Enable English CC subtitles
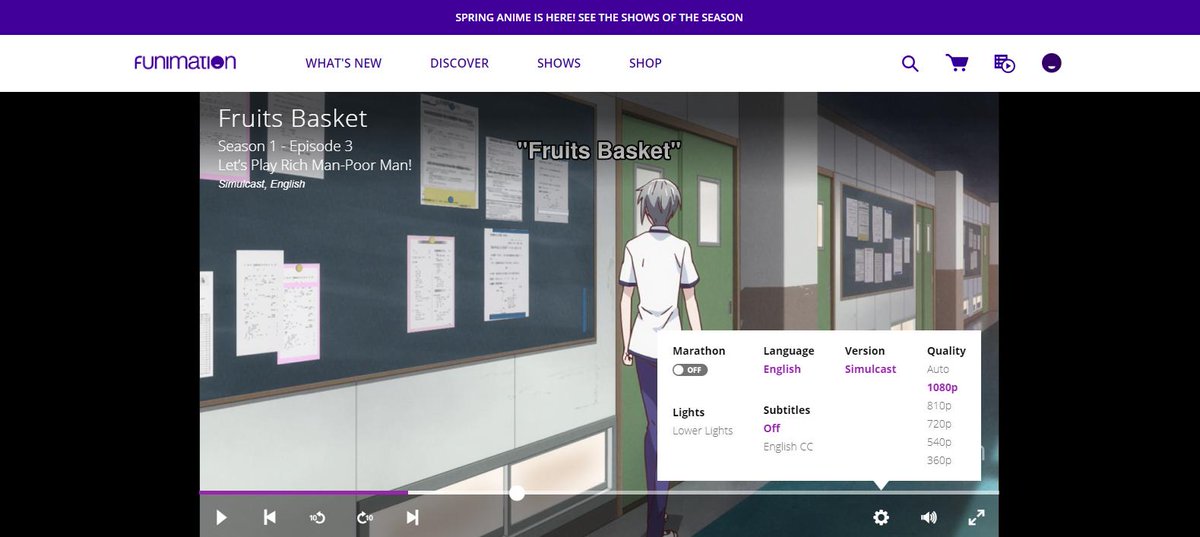 (788, 447)
